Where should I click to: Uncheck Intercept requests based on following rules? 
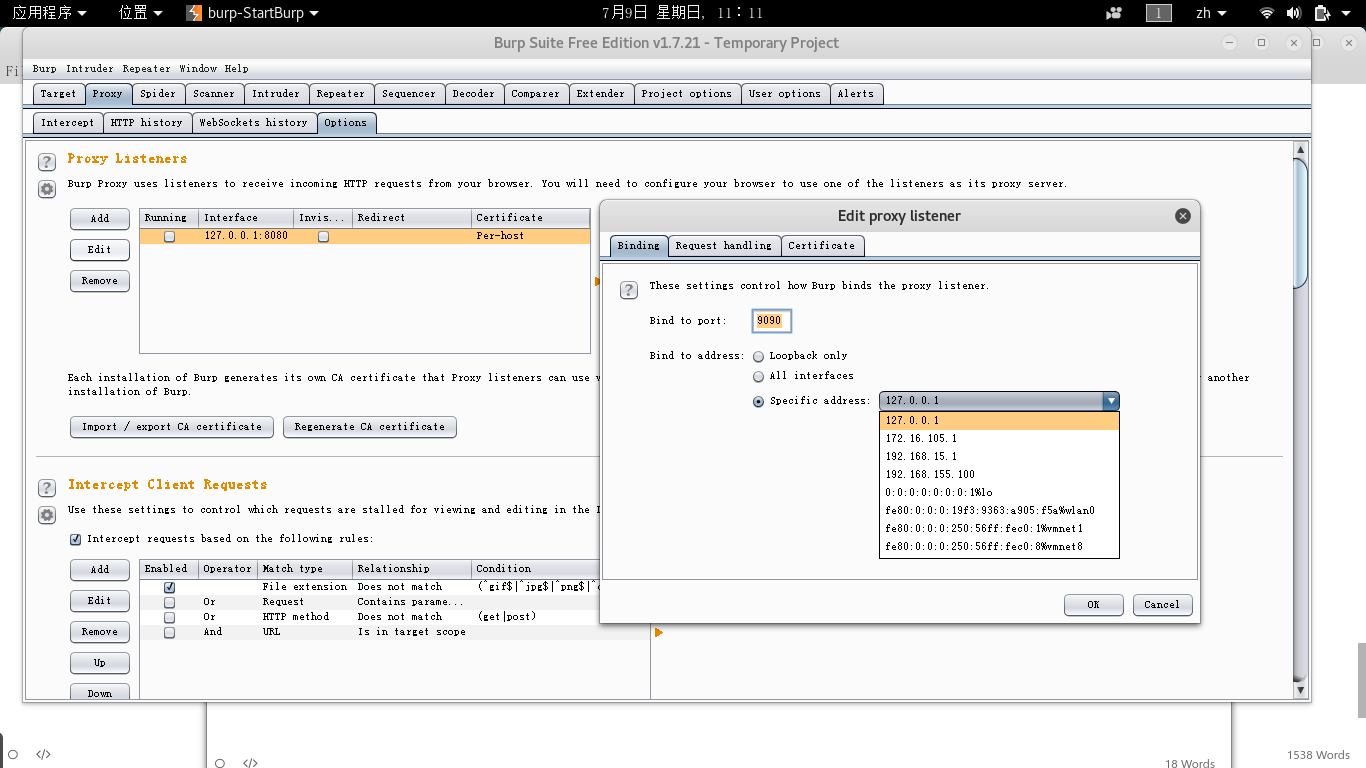coord(76,539)
